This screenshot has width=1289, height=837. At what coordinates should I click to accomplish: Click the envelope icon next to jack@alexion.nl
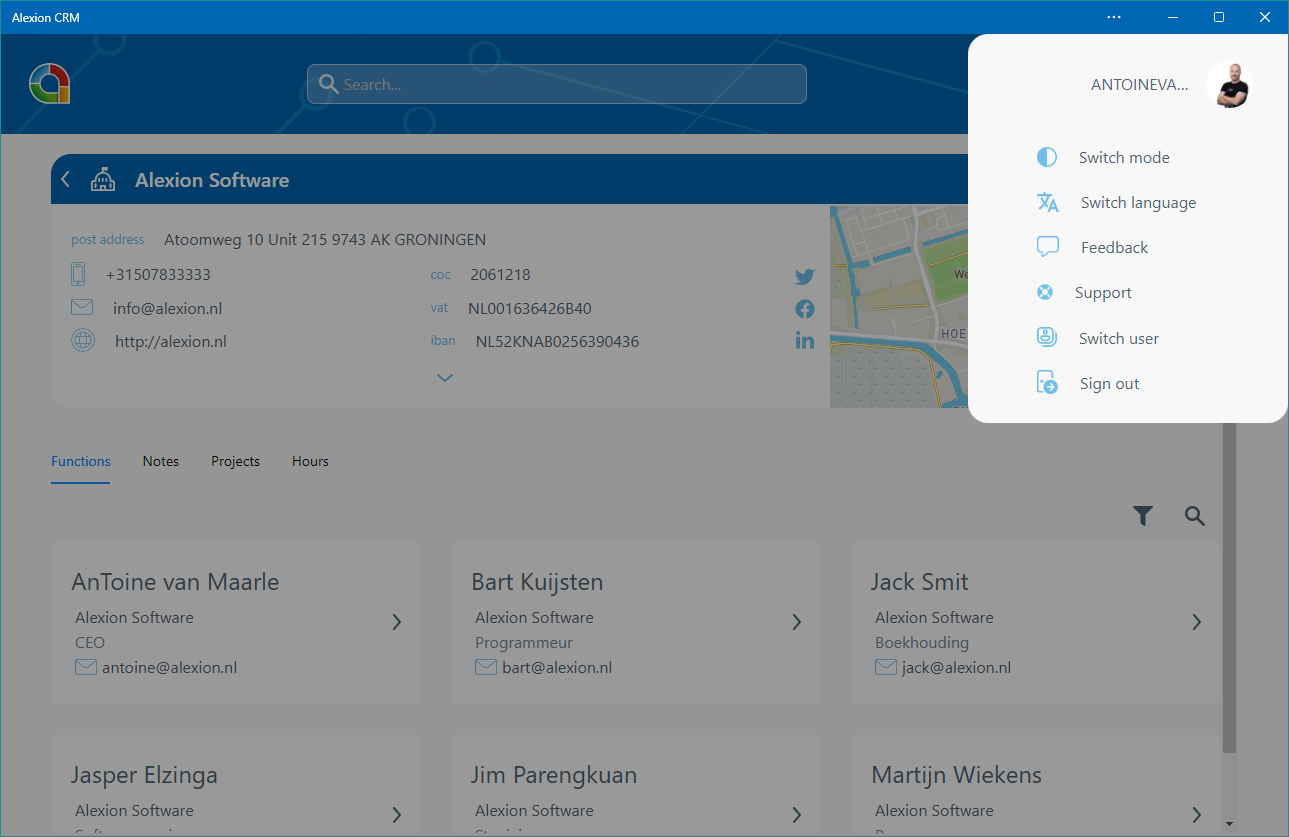[886, 667]
